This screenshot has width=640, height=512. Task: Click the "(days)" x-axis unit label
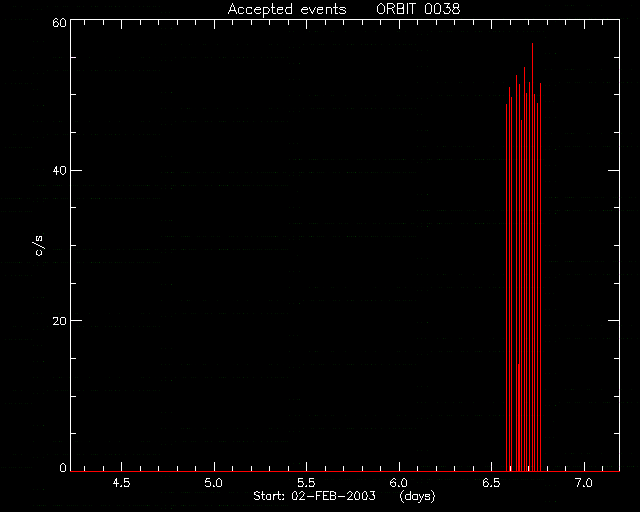coord(418,496)
